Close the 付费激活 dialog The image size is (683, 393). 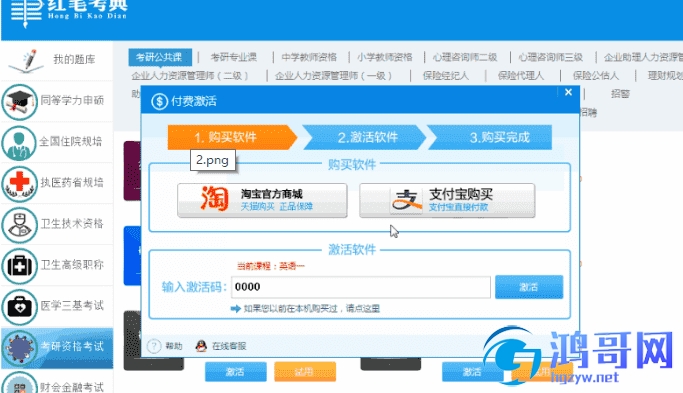click(568, 92)
